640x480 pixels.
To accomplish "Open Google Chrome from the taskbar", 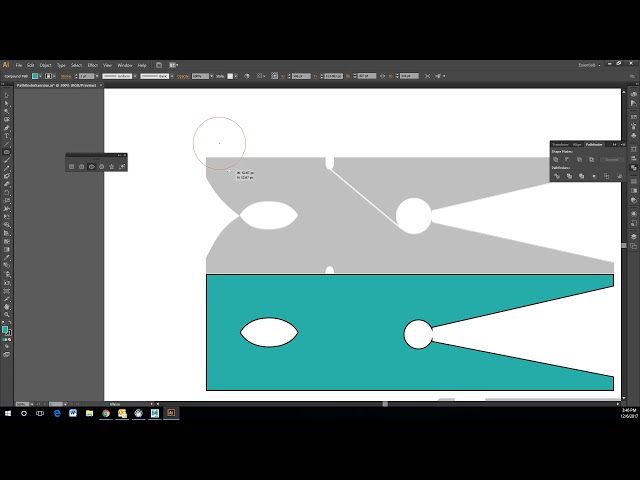I will tap(106, 413).
